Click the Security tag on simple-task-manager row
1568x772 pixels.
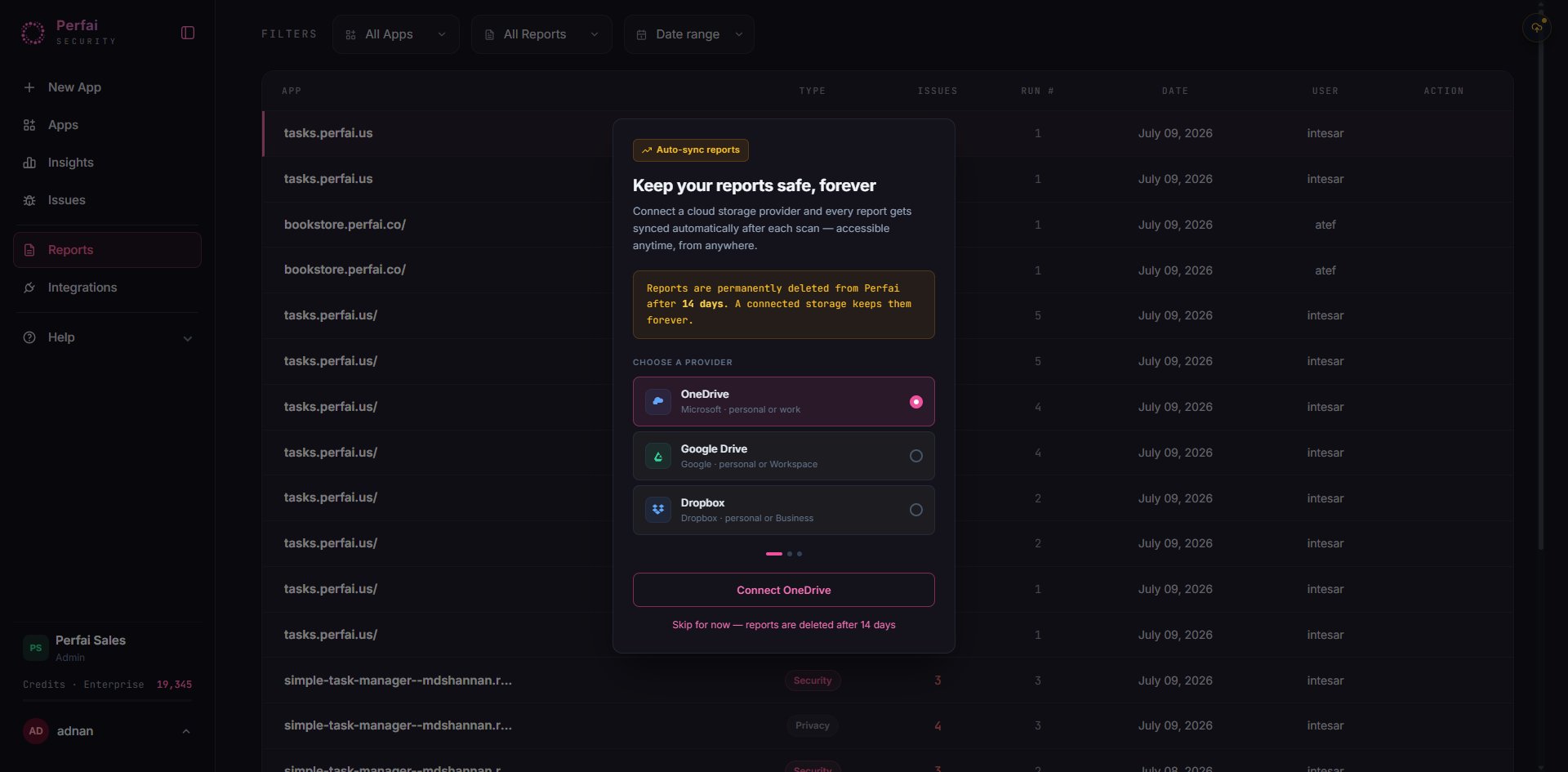[813, 681]
